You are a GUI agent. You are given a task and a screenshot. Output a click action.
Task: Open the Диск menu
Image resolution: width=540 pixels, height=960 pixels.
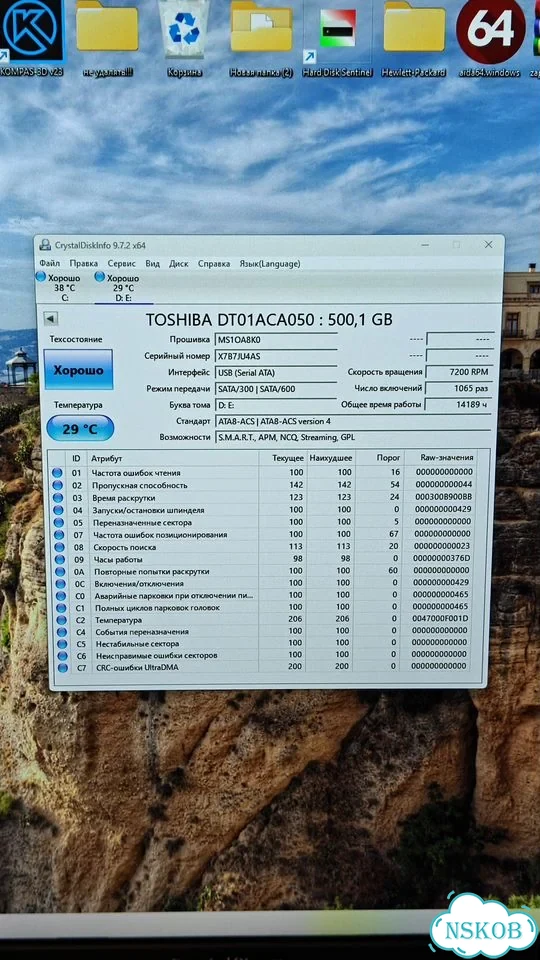coord(178,263)
